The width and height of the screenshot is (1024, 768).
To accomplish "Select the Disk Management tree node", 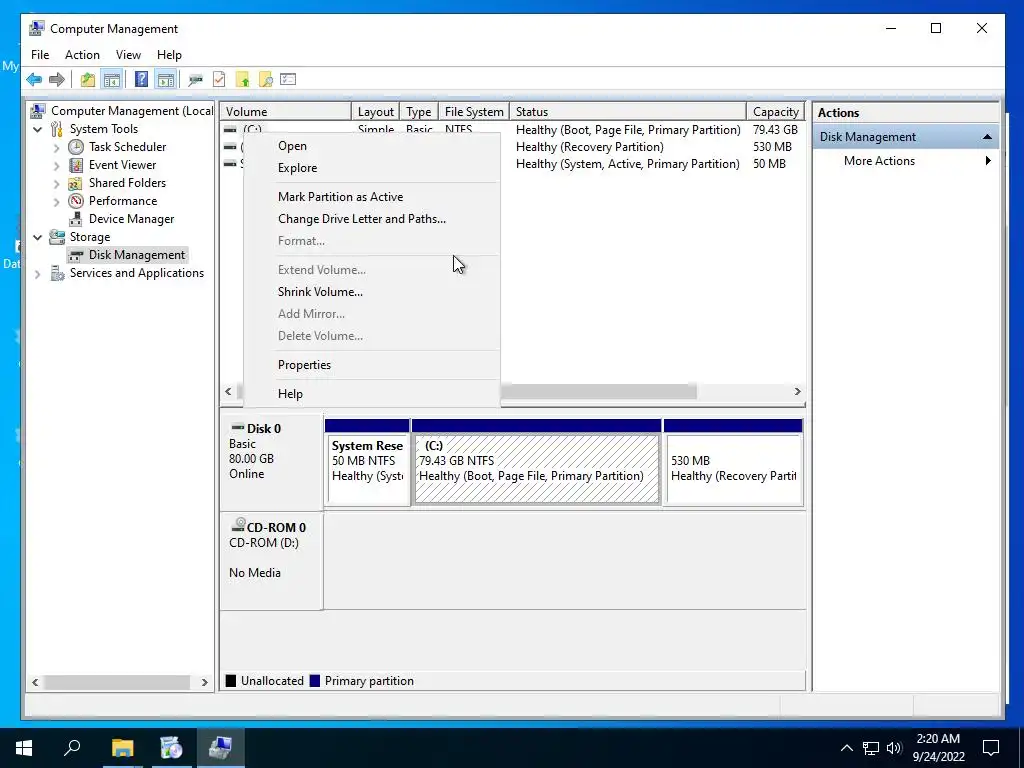I will tap(136, 255).
